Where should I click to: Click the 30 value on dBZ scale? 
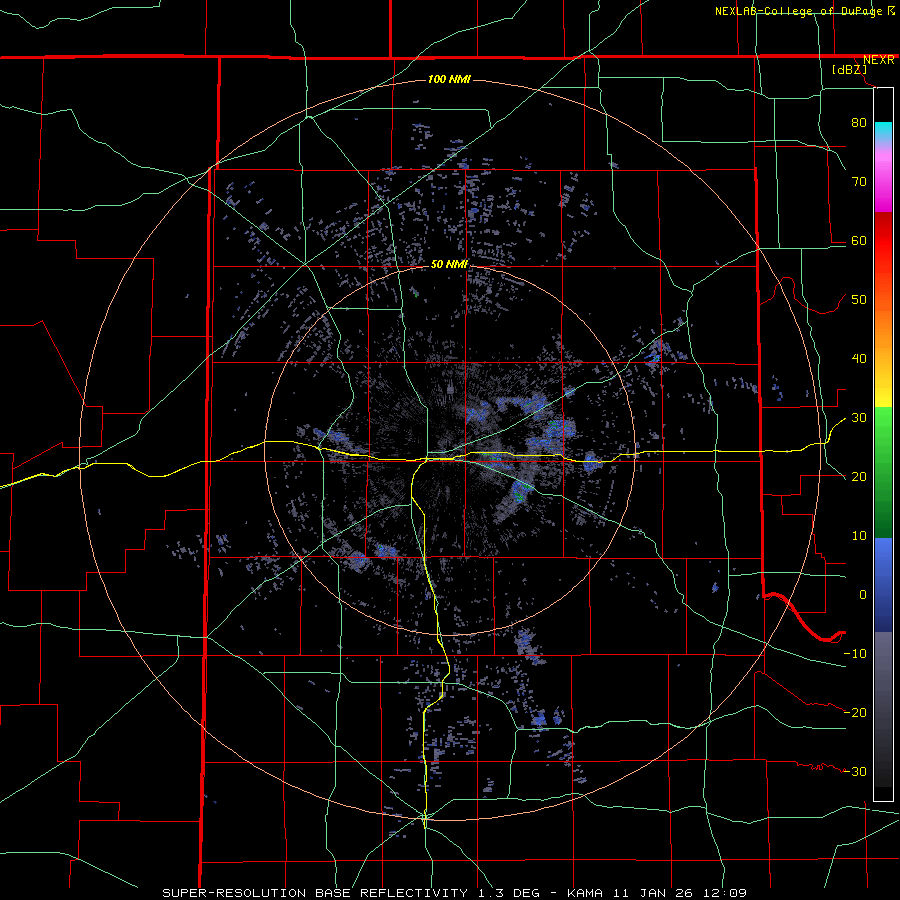click(859, 418)
